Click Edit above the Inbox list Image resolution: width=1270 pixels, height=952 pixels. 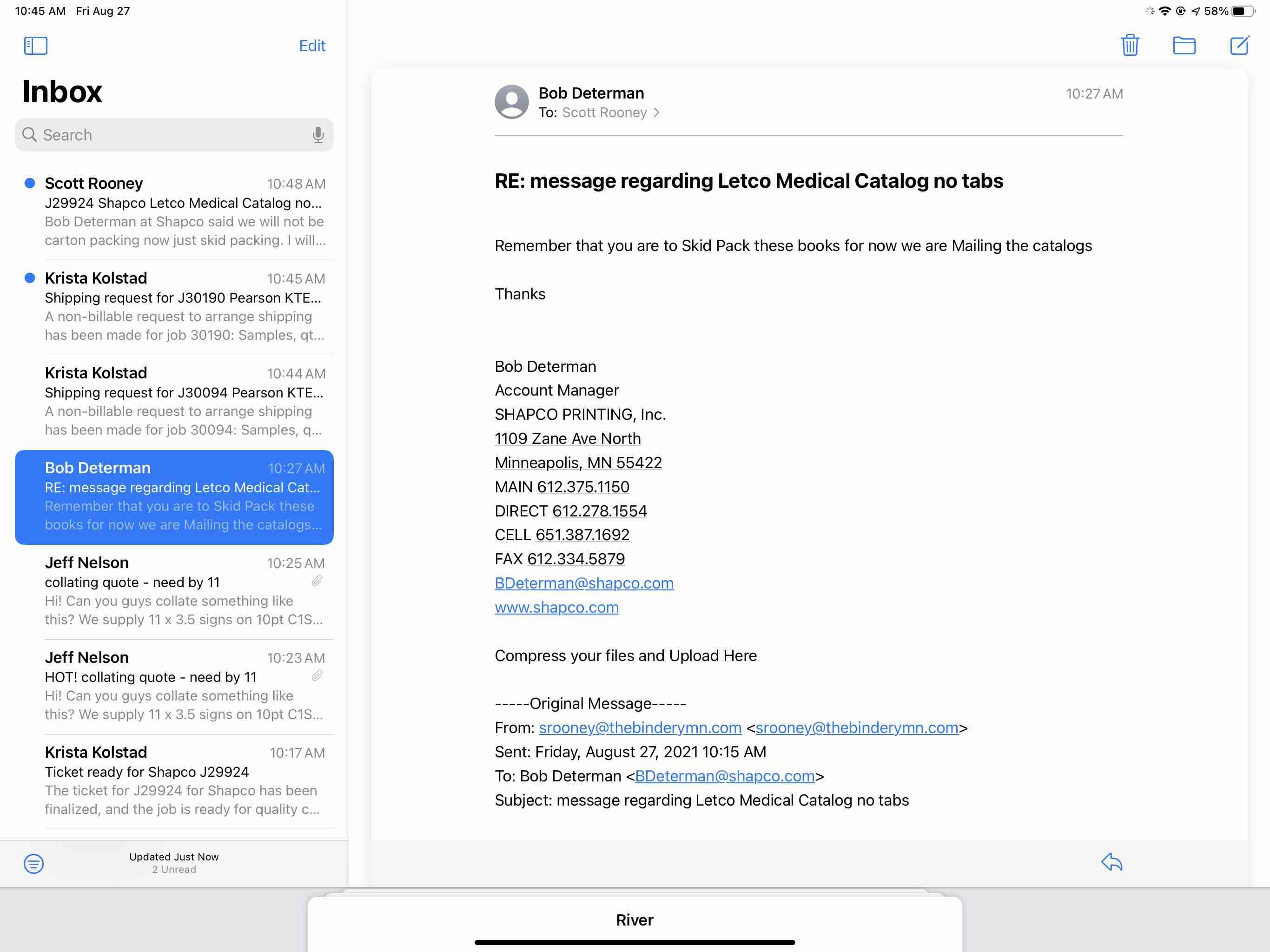[312, 46]
